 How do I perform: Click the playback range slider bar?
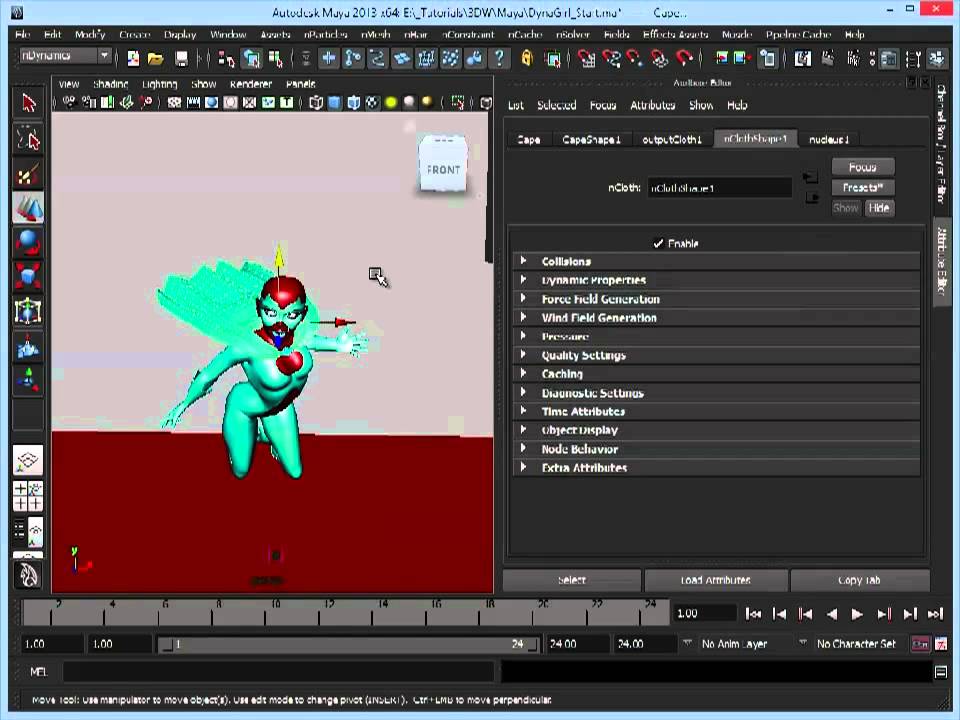[x=348, y=644]
